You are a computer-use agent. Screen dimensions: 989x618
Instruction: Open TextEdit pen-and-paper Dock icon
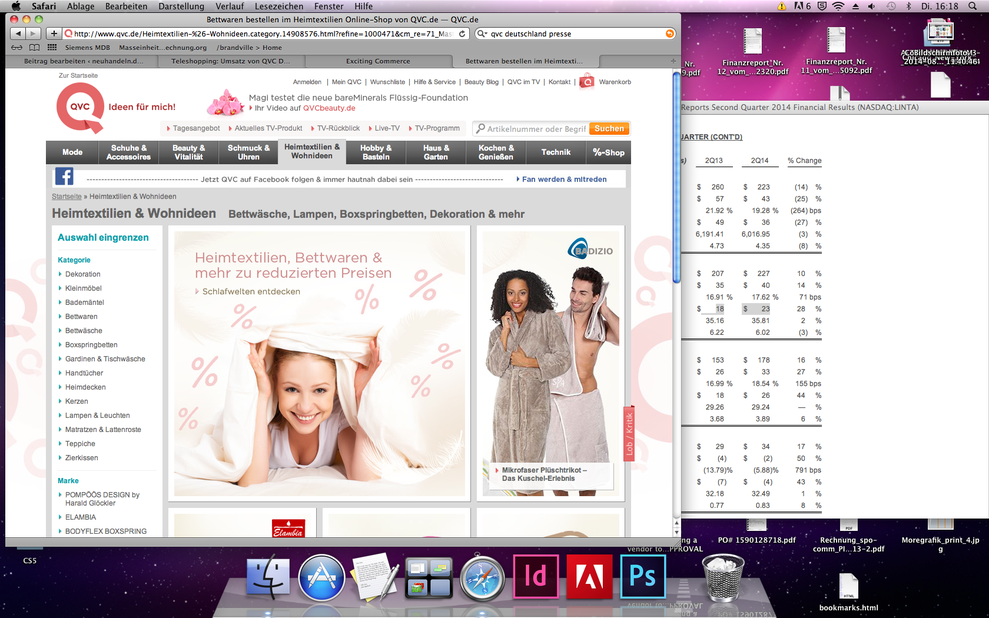coord(375,577)
